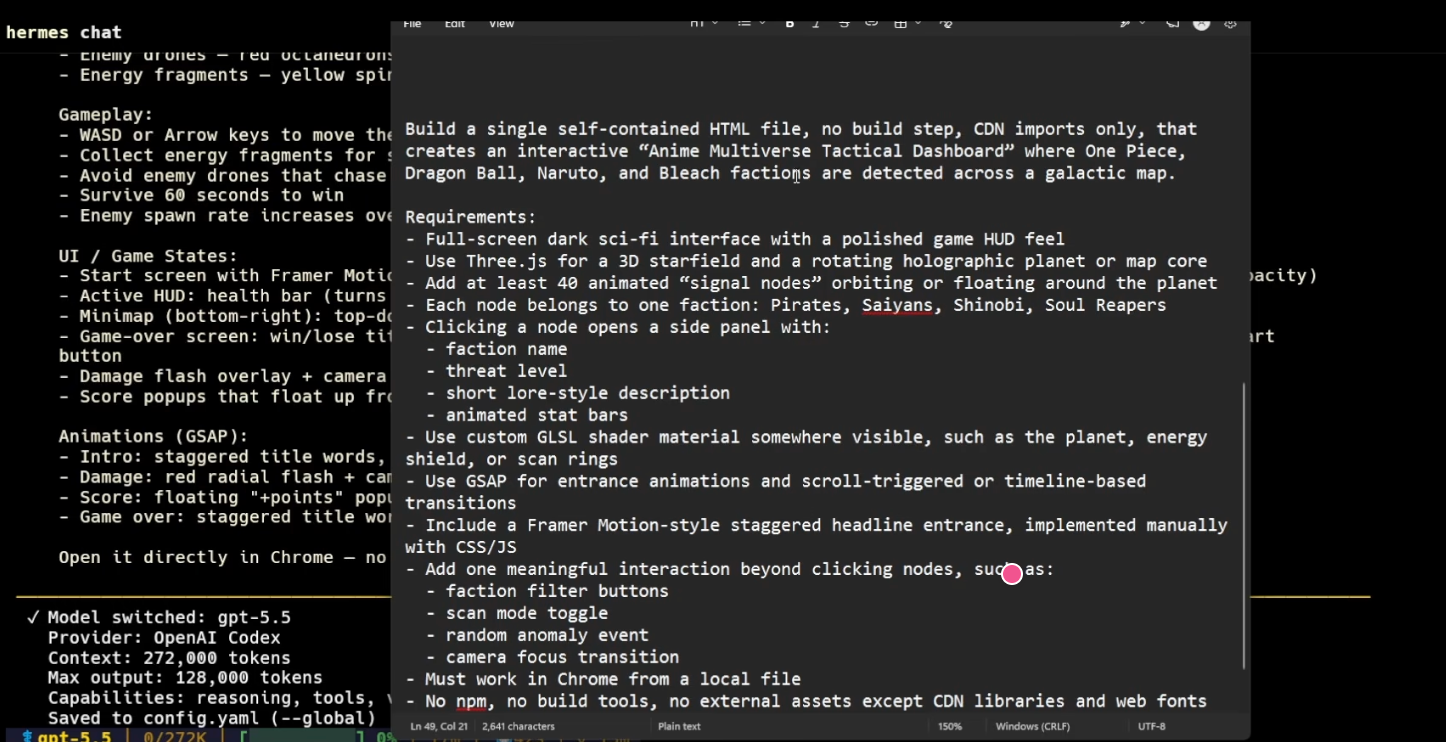Click the 'Gameplay:' heading in the terminal
The height and width of the screenshot is (742, 1446).
tap(106, 115)
